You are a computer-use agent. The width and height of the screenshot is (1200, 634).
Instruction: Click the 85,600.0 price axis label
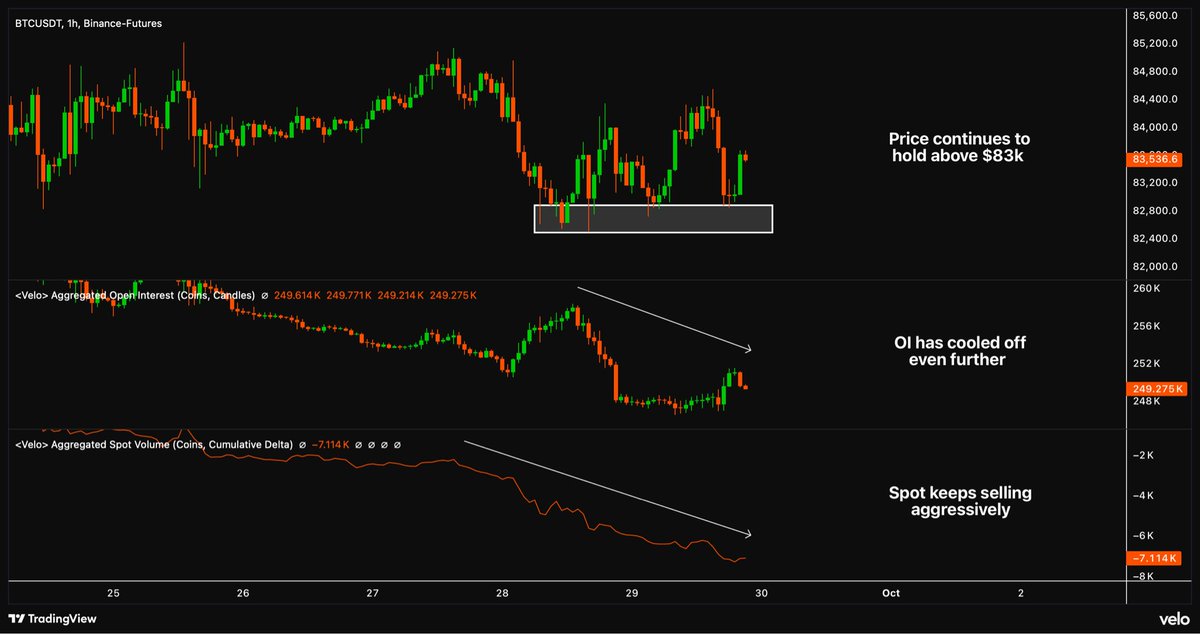tap(1156, 16)
